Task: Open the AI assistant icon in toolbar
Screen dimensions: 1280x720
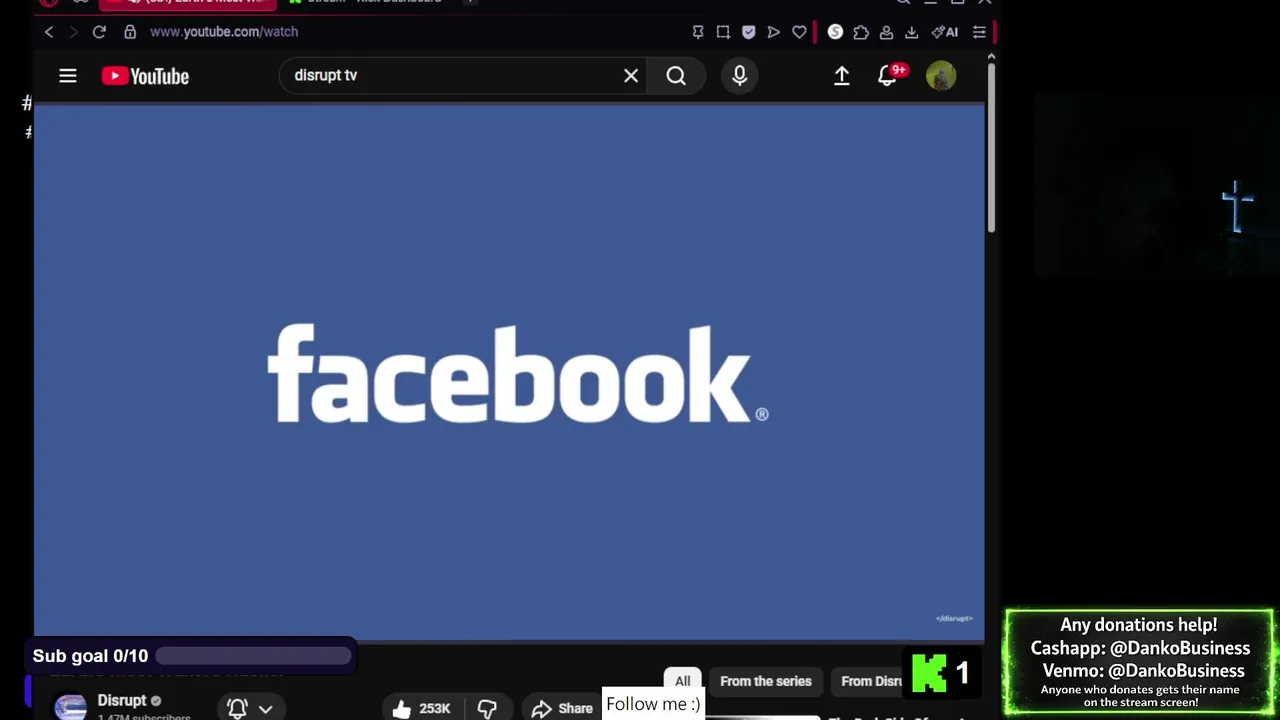Action: point(945,32)
